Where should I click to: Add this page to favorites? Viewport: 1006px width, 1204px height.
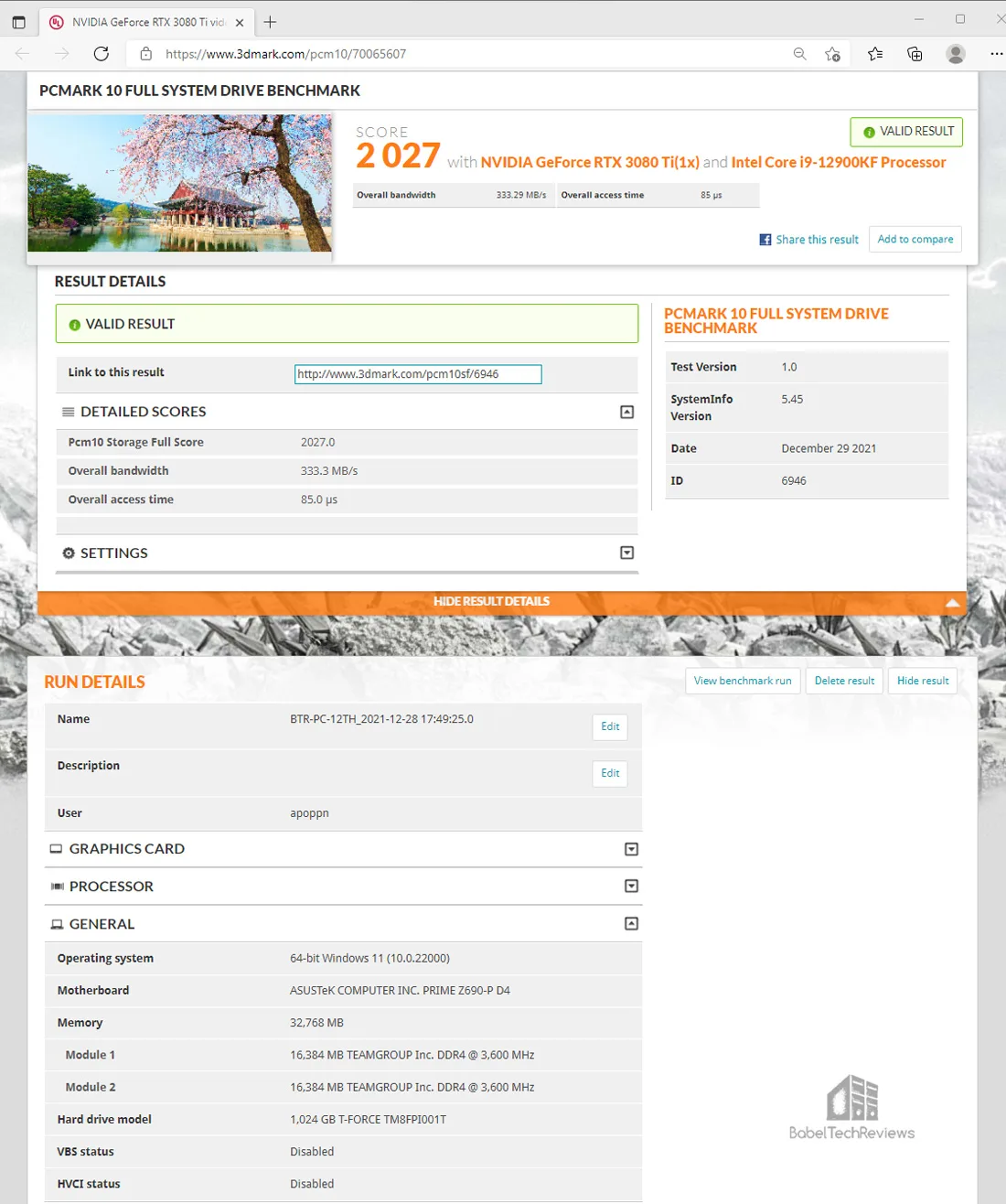click(x=832, y=54)
